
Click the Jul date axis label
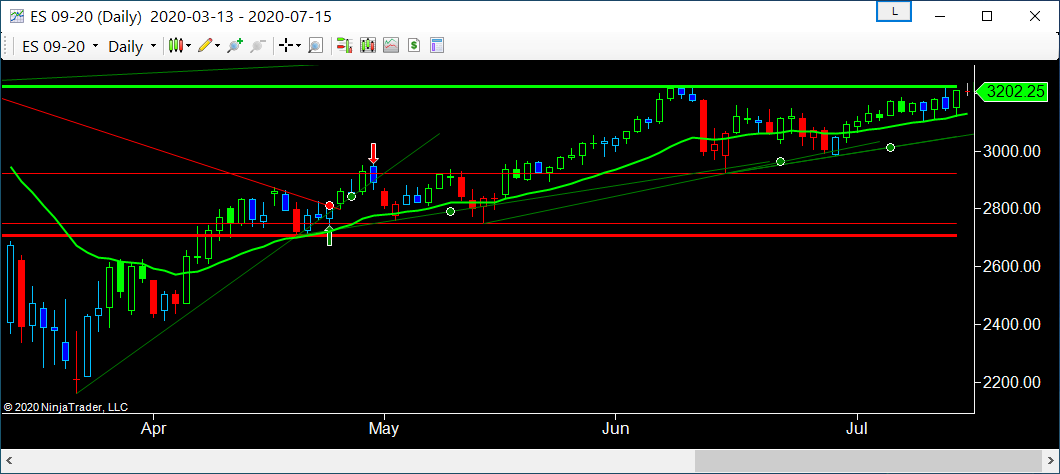click(x=857, y=429)
